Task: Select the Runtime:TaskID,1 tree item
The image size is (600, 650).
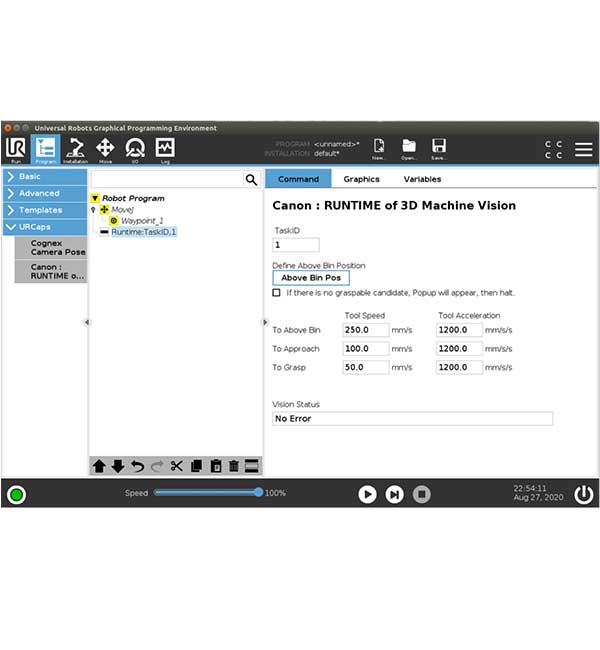Action: point(143,232)
